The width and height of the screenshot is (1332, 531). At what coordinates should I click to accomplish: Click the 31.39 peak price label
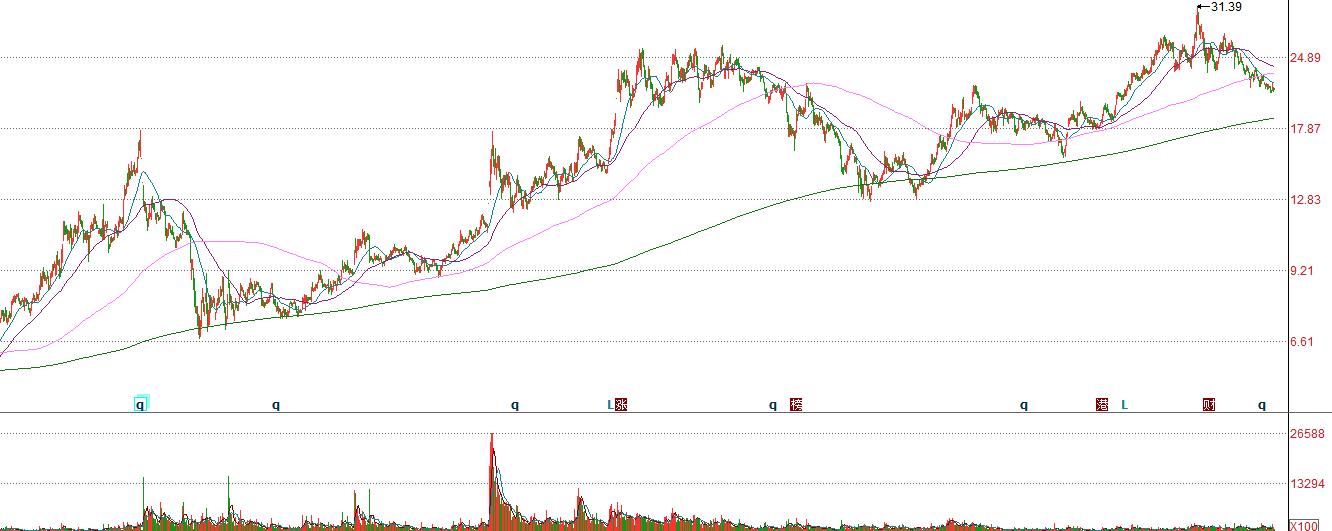coord(1226,7)
